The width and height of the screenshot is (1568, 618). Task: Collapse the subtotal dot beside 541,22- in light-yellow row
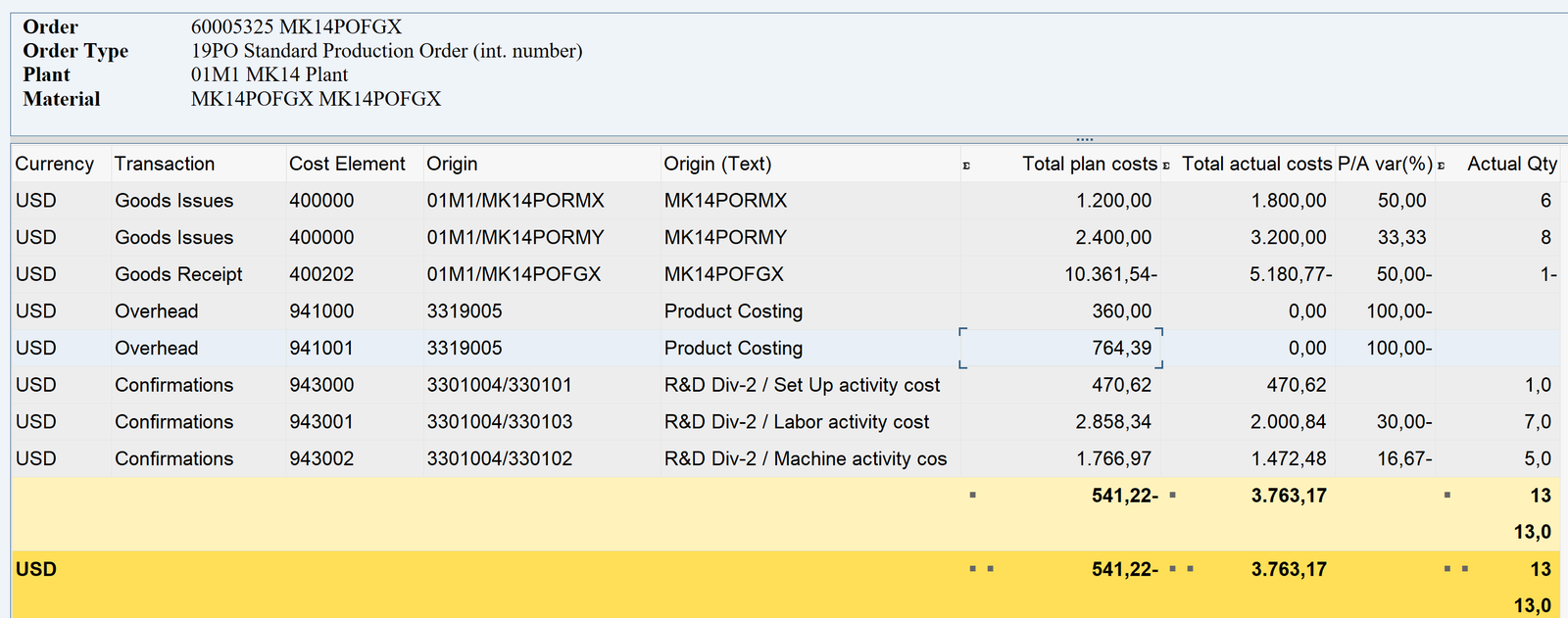click(x=972, y=496)
